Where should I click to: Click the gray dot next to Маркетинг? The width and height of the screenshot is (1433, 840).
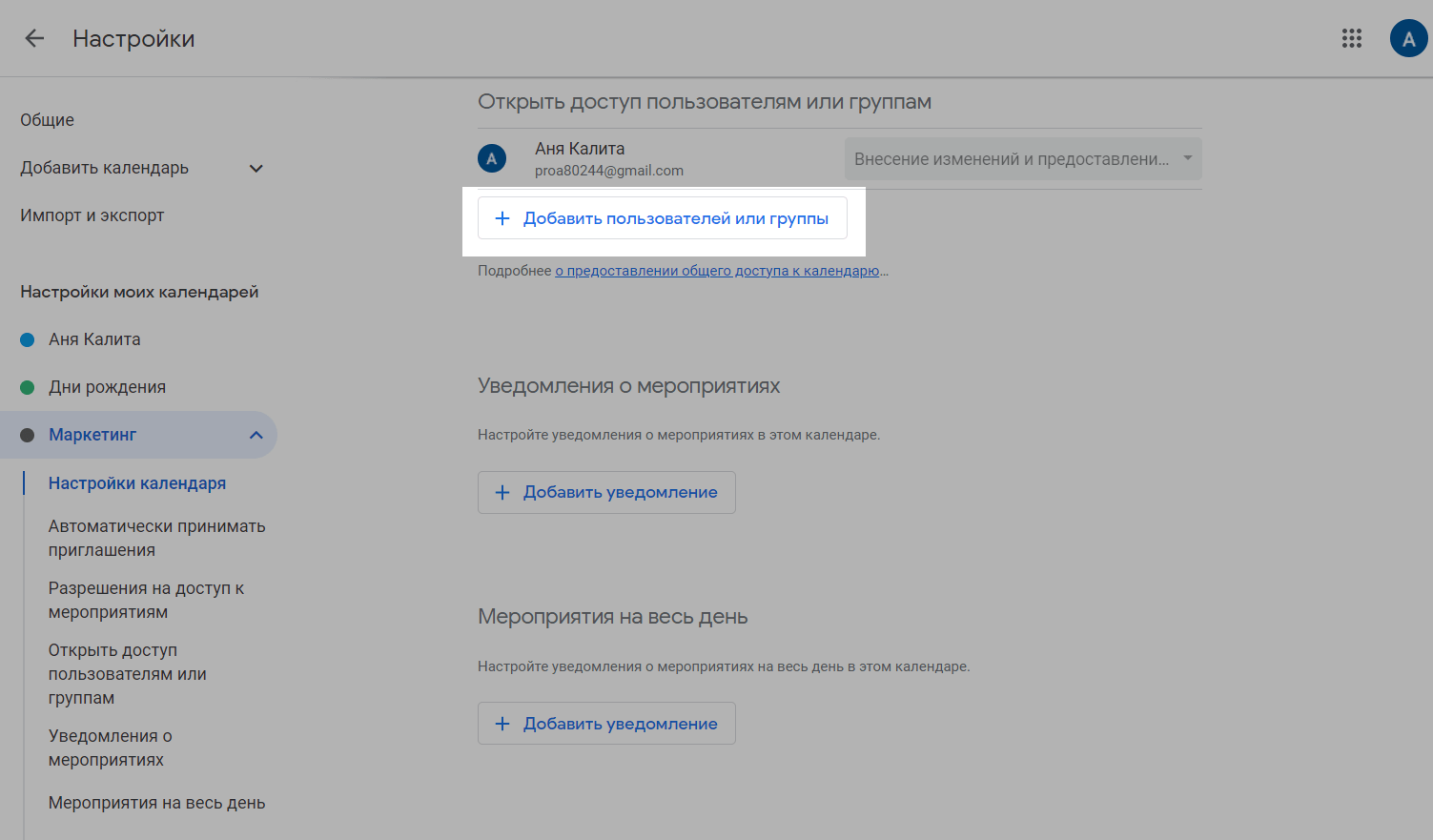[28, 435]
